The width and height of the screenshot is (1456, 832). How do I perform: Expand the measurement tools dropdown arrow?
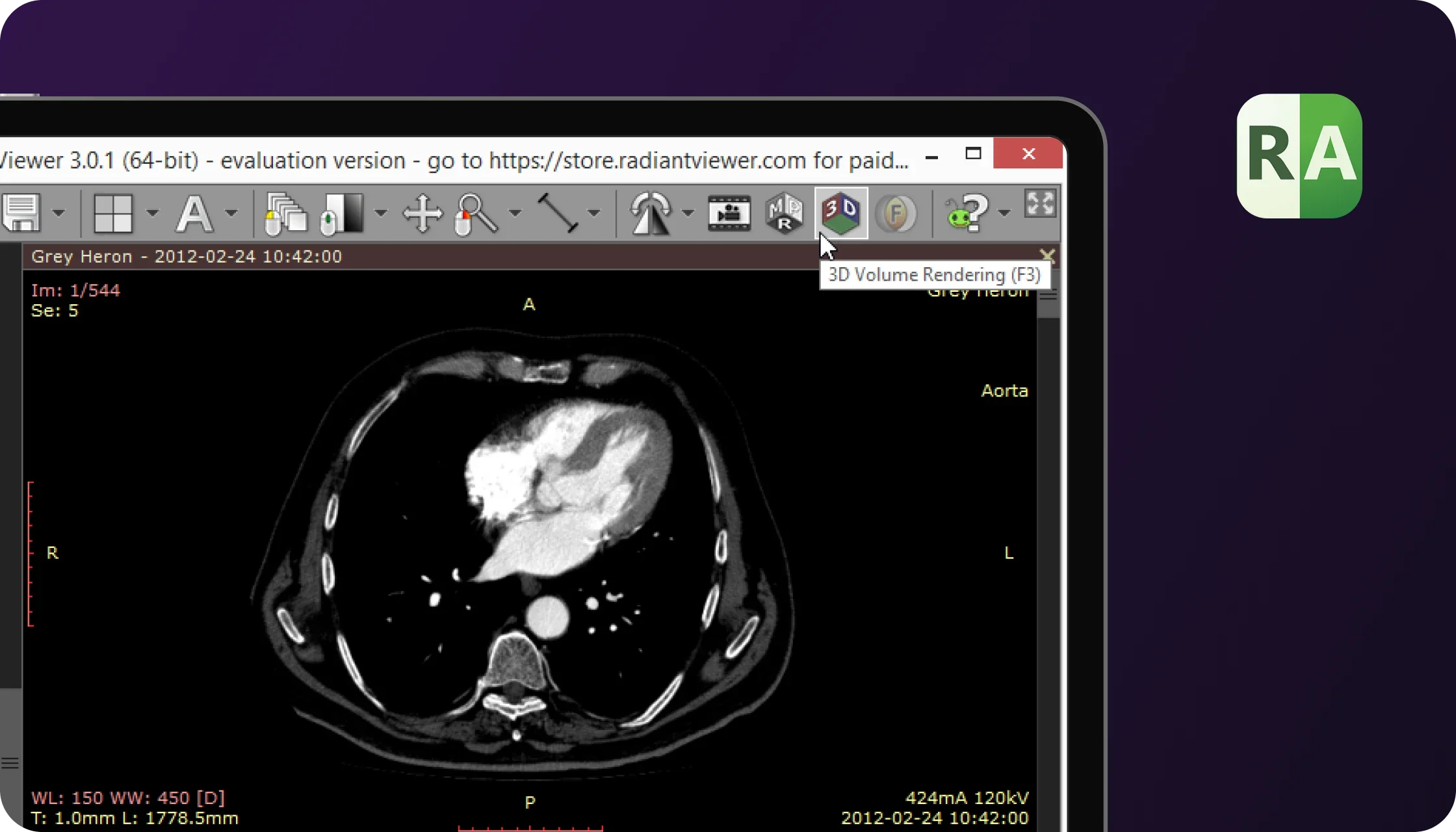click(593, 213)
